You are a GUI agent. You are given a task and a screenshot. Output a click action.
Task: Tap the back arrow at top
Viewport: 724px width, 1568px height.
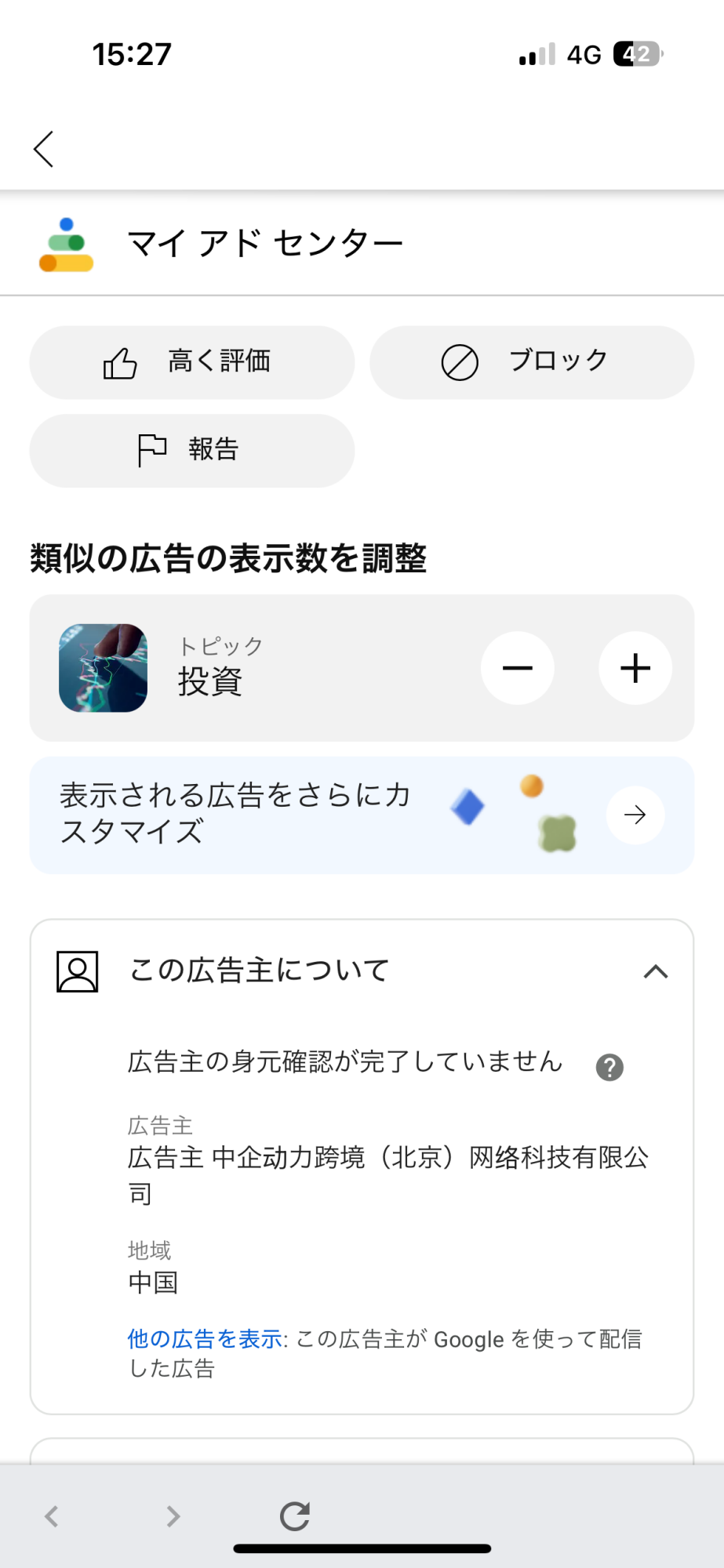(44, 149)
